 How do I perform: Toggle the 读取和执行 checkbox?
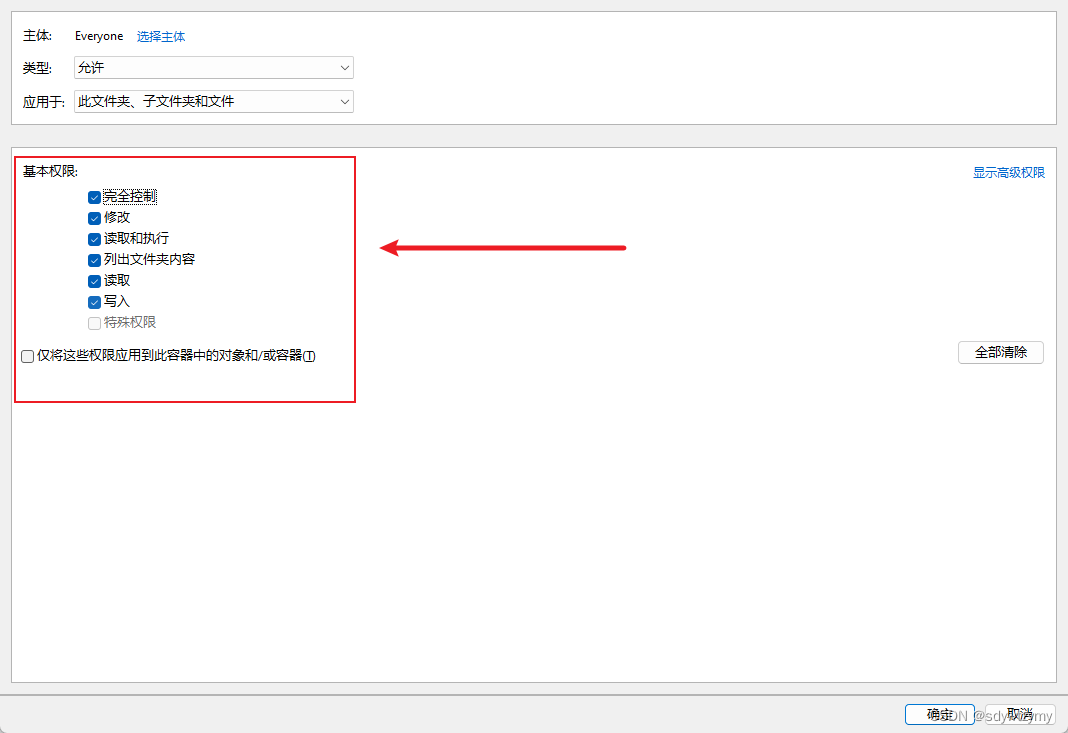pyautogui.click(x=95, y=240)
